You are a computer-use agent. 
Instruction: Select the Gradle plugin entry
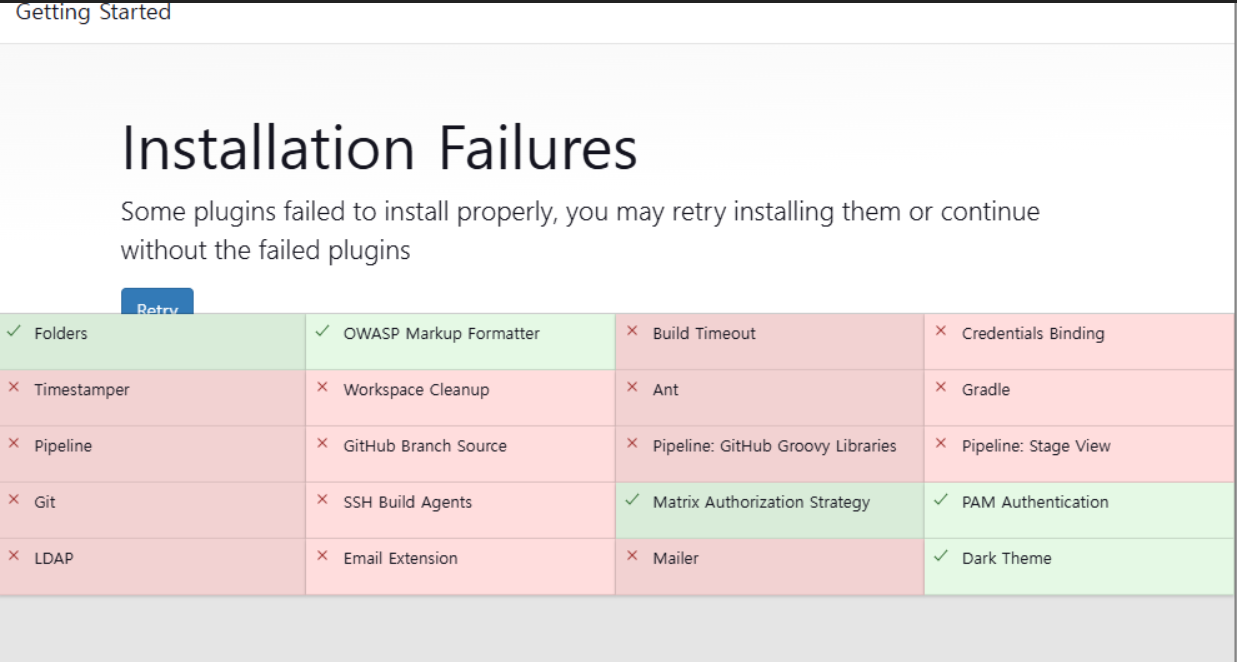point(1079,398)
